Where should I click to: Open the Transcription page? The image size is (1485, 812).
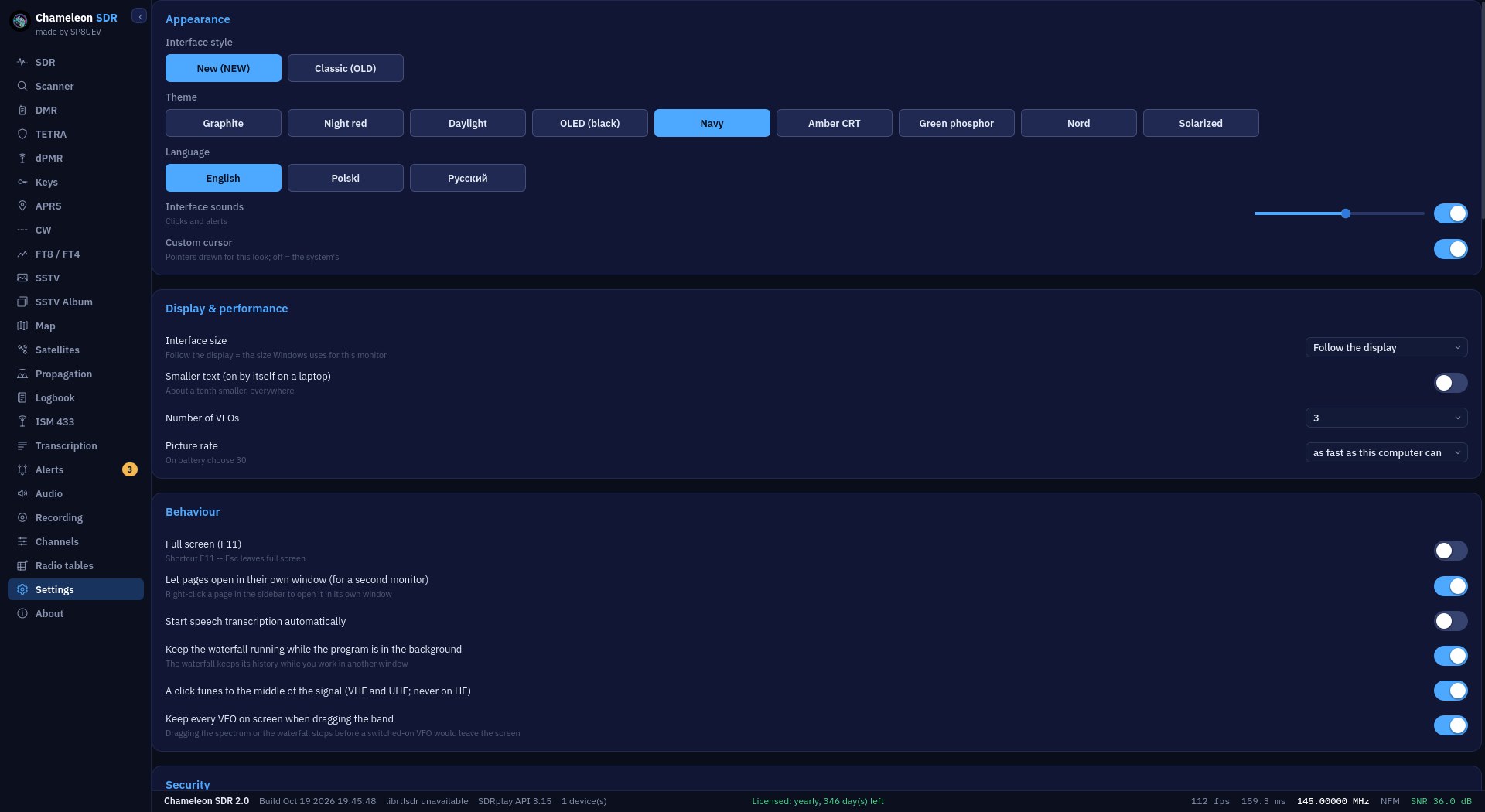point(76,445)
